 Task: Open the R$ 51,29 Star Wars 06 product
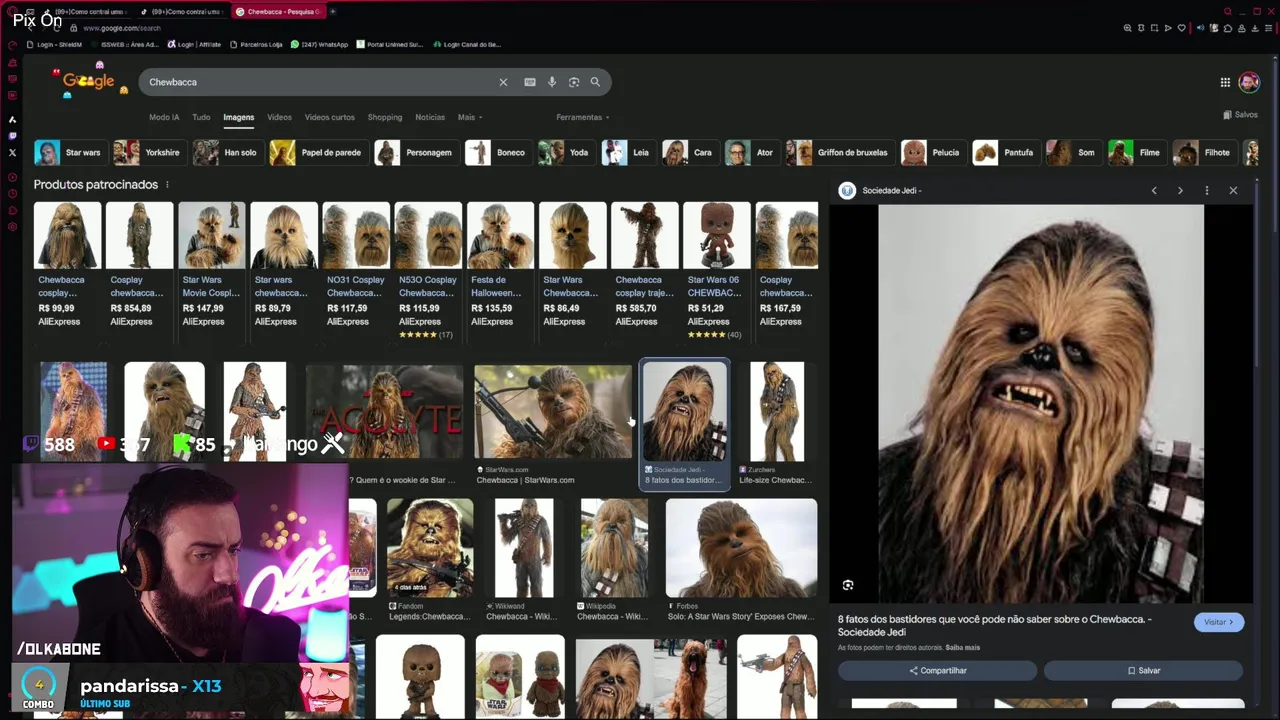716,270
